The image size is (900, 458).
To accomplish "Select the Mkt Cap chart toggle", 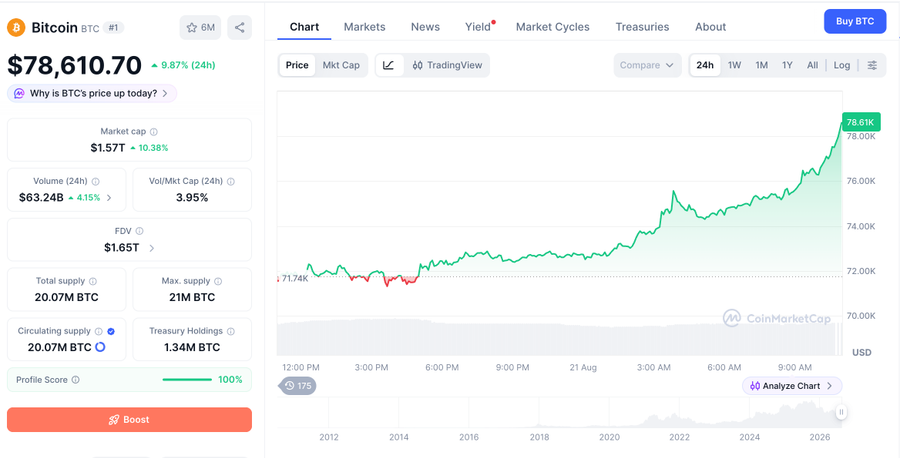I will [x=341, y=65].
